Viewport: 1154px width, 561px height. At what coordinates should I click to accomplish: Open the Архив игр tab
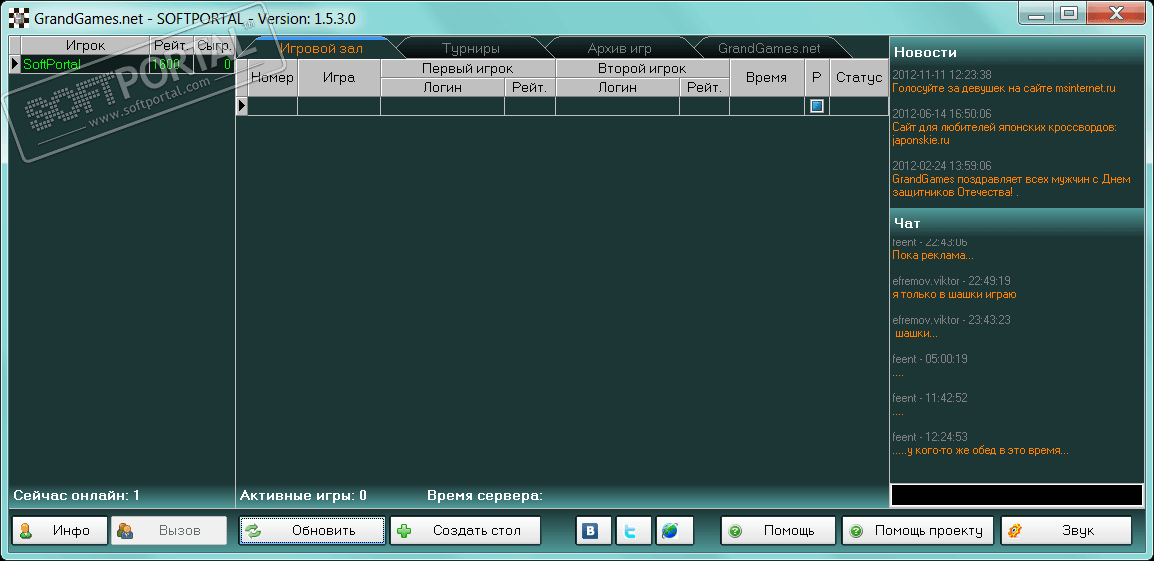(x=620, y=49)
